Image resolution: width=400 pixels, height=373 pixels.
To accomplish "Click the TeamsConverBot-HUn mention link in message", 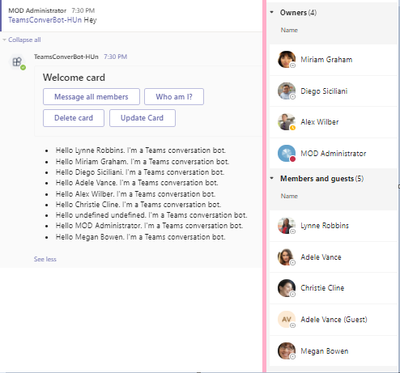I will point(45,20).
